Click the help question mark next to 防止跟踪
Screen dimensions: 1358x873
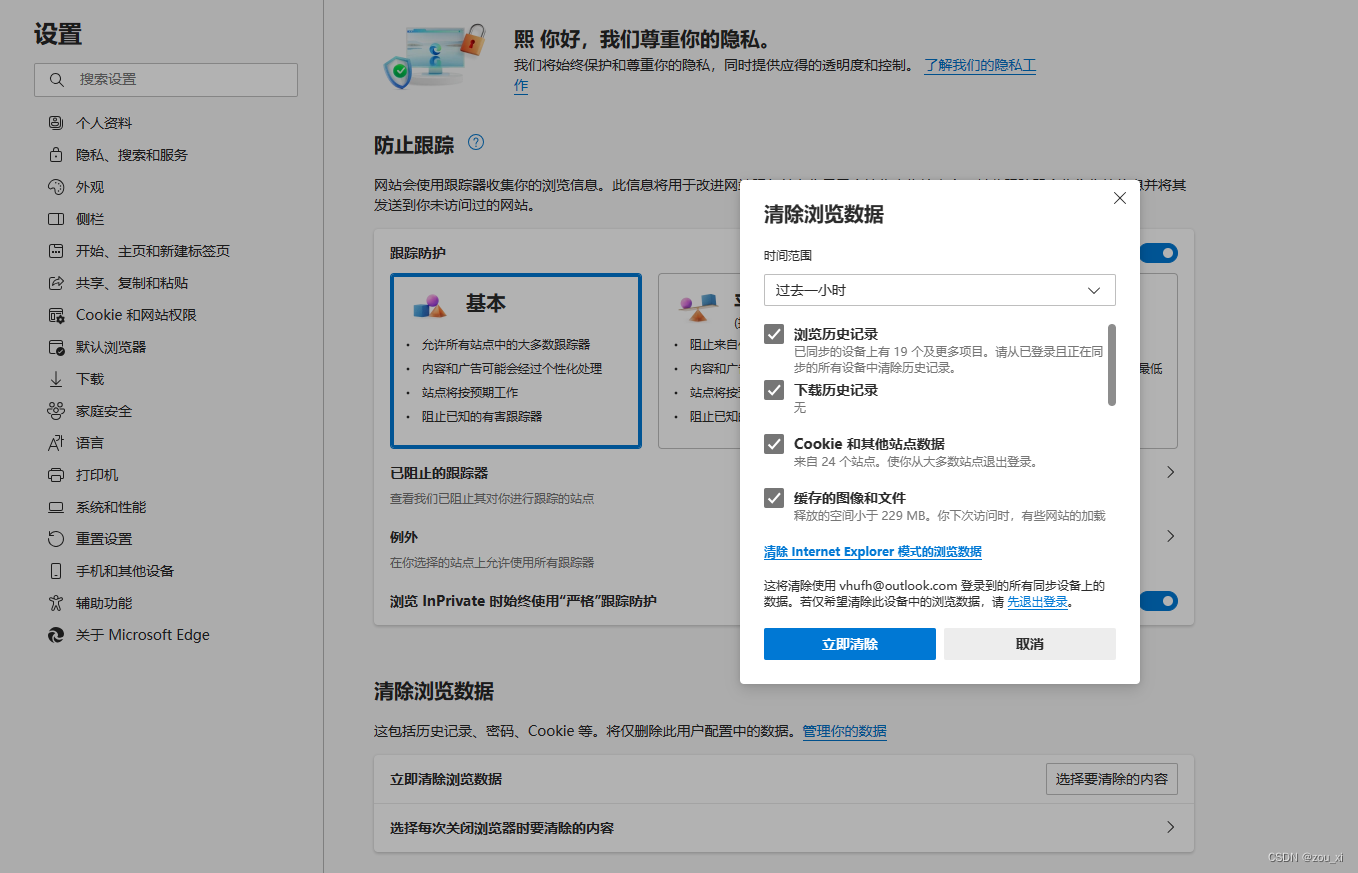pyautogui.click(x=476, y=142)
